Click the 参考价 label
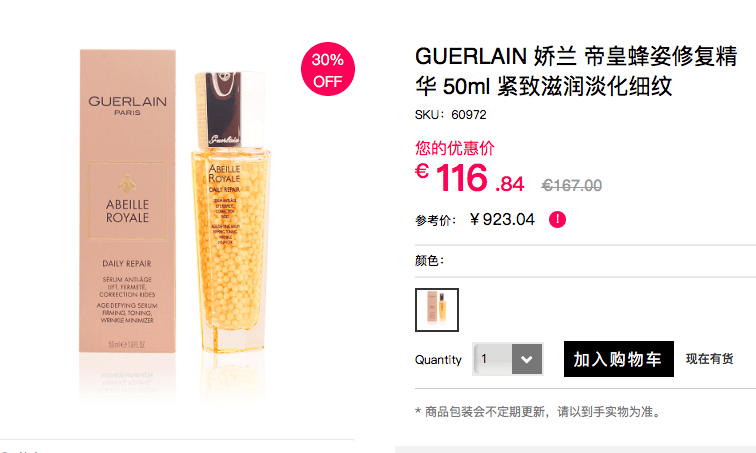Screen dimensions: 756x453 click(x=435, y=221)
